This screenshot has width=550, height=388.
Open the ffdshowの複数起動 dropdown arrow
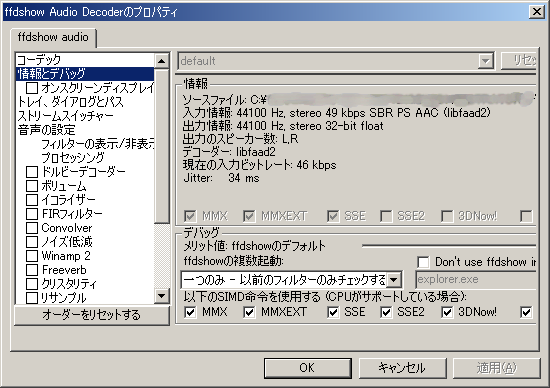(x=394, y=280)
